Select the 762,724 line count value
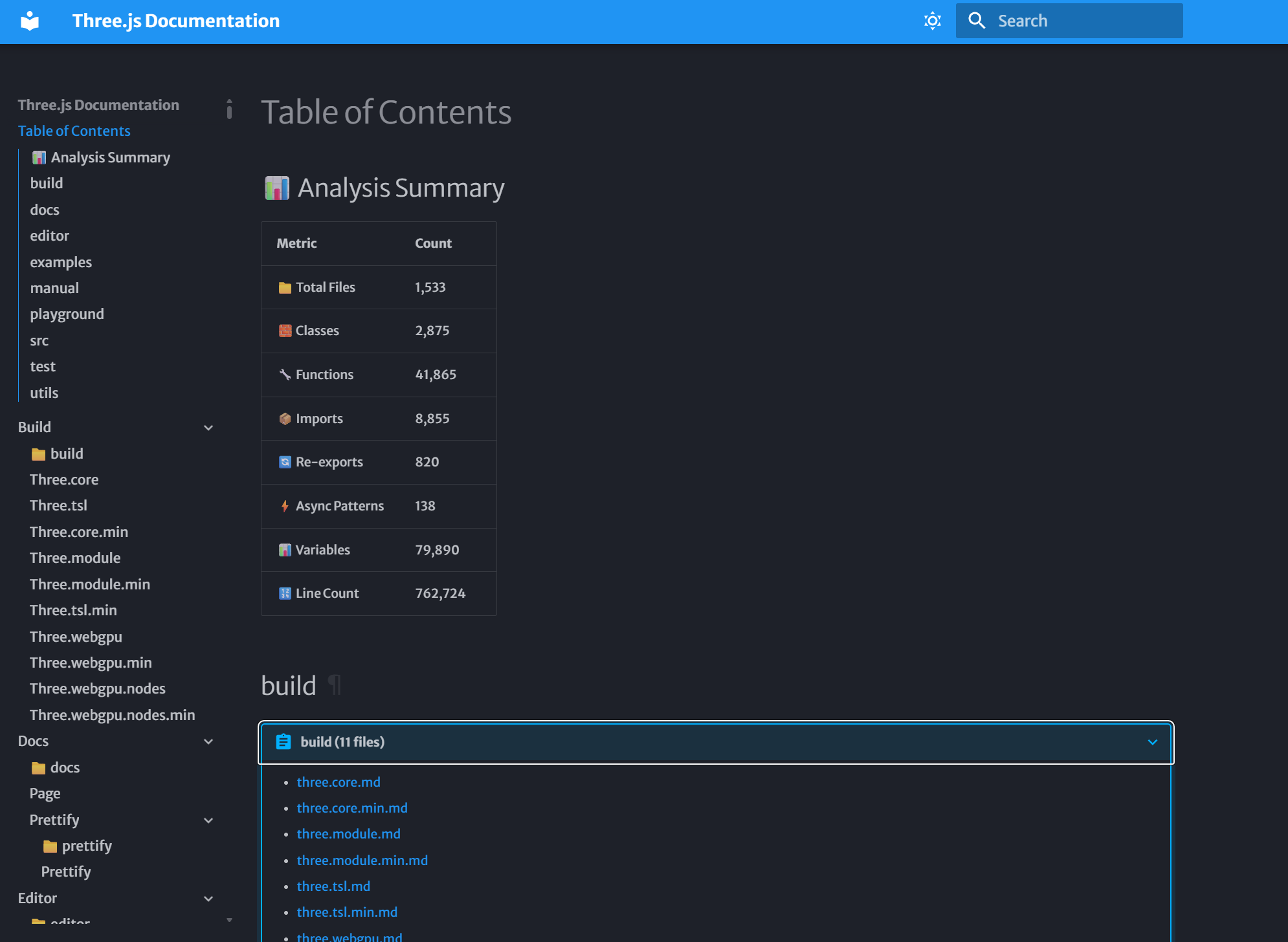This screenshot has width=1288, height=942. pos(440,594)
